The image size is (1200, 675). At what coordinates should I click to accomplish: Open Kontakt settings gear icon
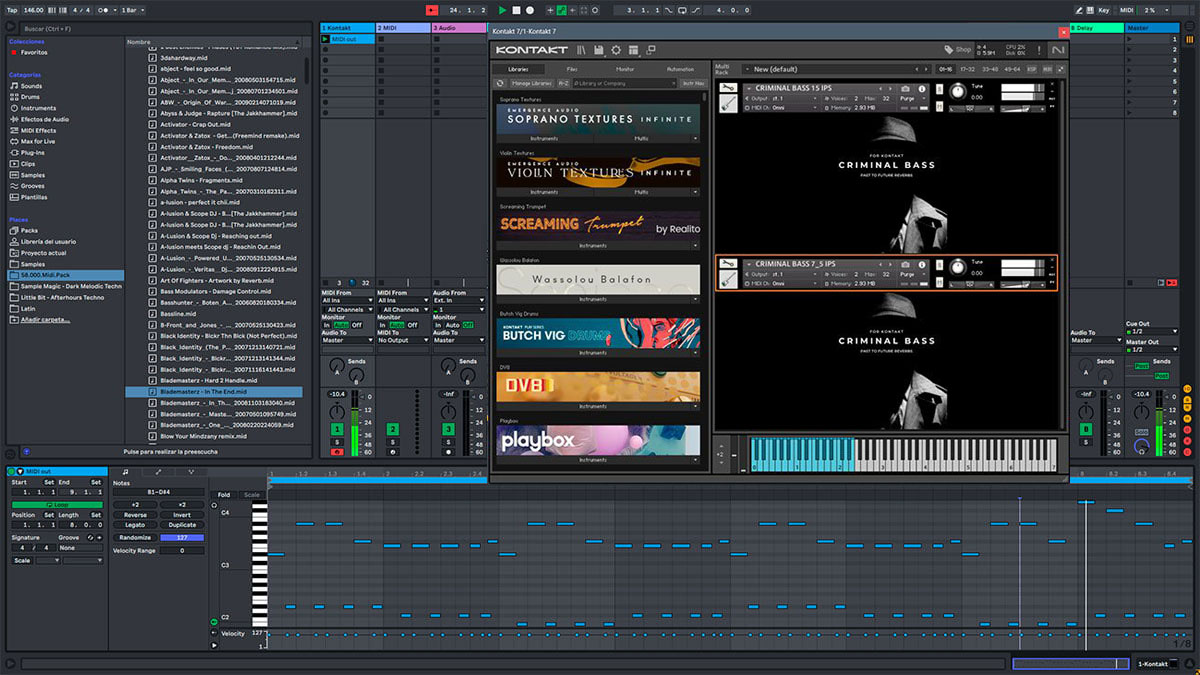pyautogui.click(x=616, y=50)
